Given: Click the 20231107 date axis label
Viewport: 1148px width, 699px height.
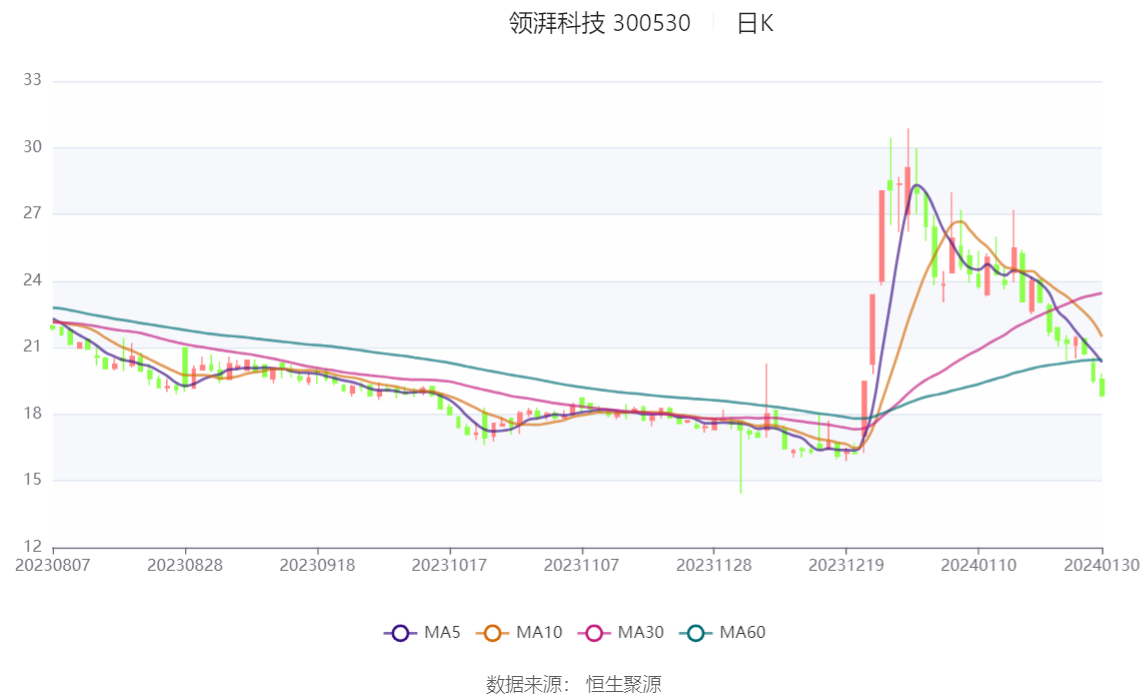Looking at the screenshot, I should [x=581, y=566].
